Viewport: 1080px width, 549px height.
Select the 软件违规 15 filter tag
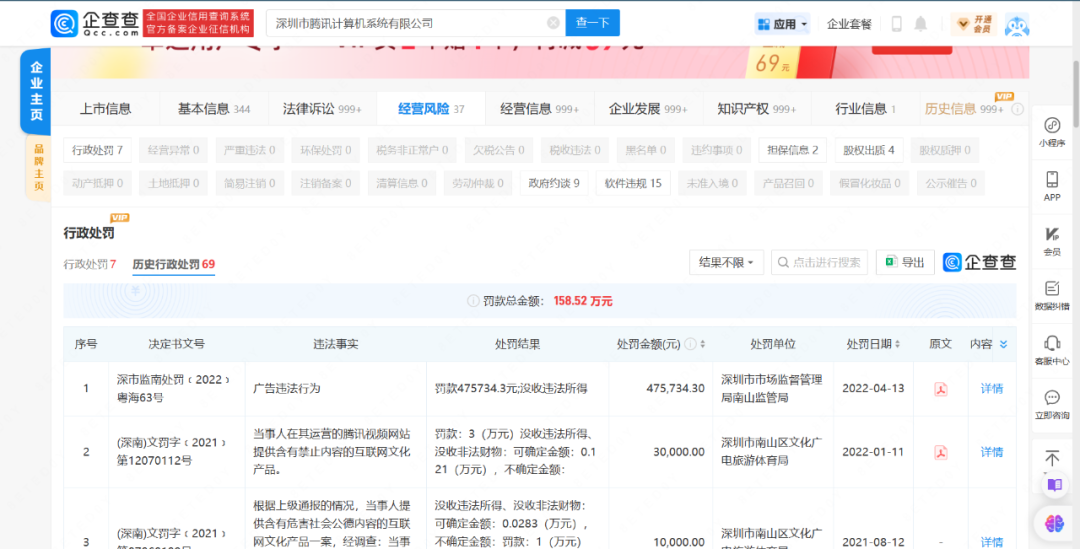pyautogui.click(x=633, y=183)
